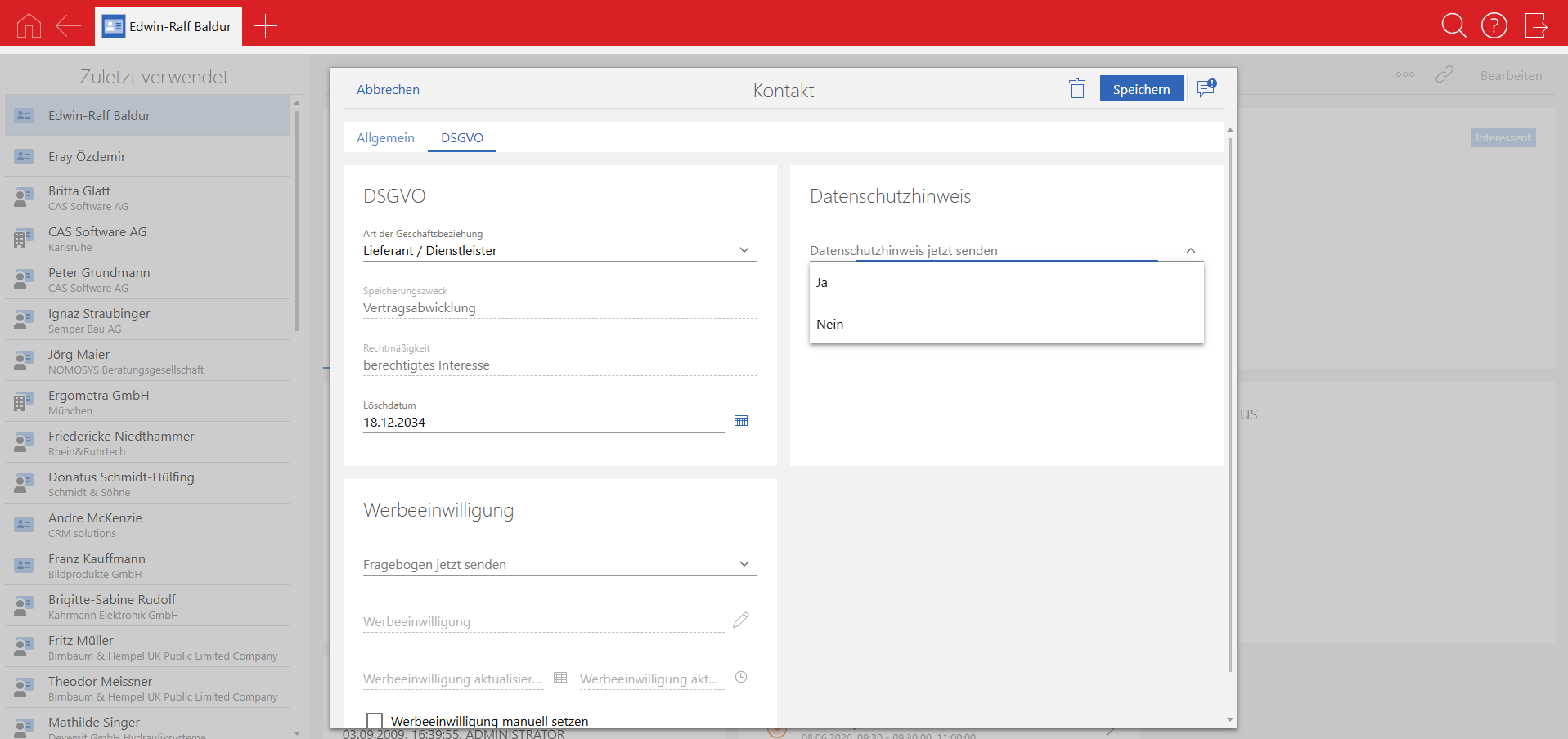The width and height of the screenshot is (1568, 739).
Task: Open Peter Grundmann in recent list
Action: 147,279
